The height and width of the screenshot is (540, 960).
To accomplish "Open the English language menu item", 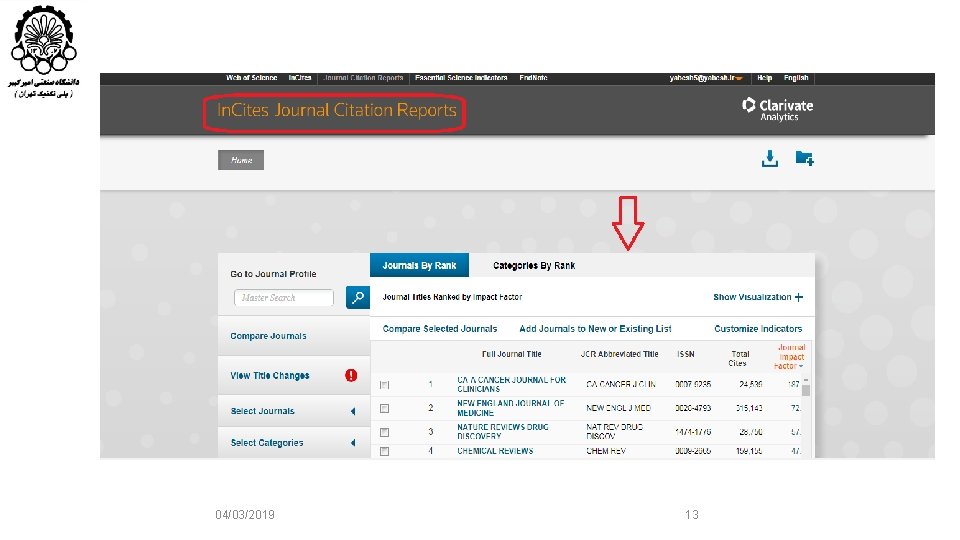I will coord(796,78).
